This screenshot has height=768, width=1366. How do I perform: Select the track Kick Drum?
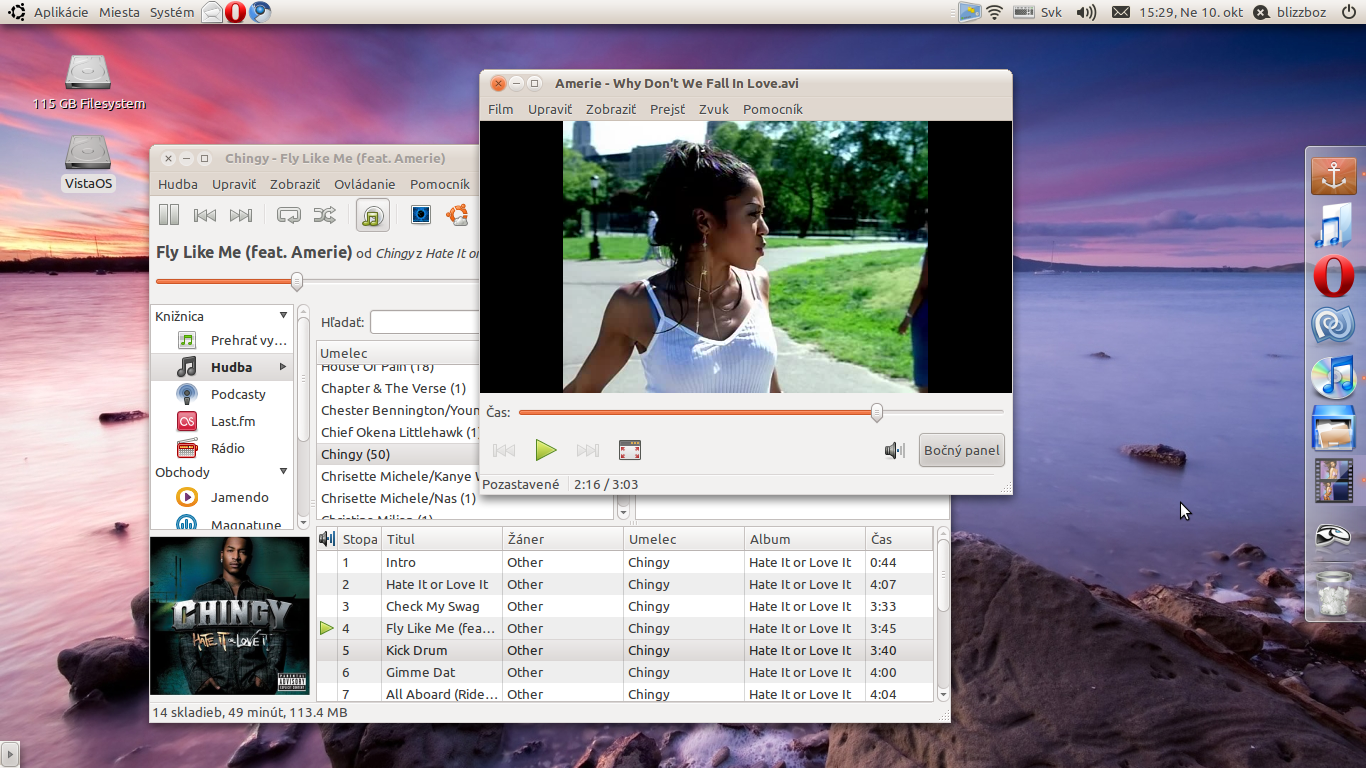(x=625, y=650)
